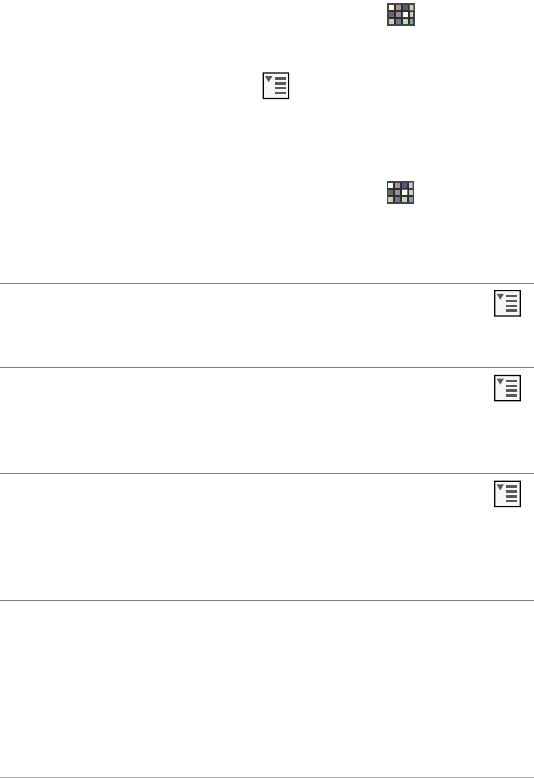
Task: Open the third panel's options menu icon
Action: 508,494
